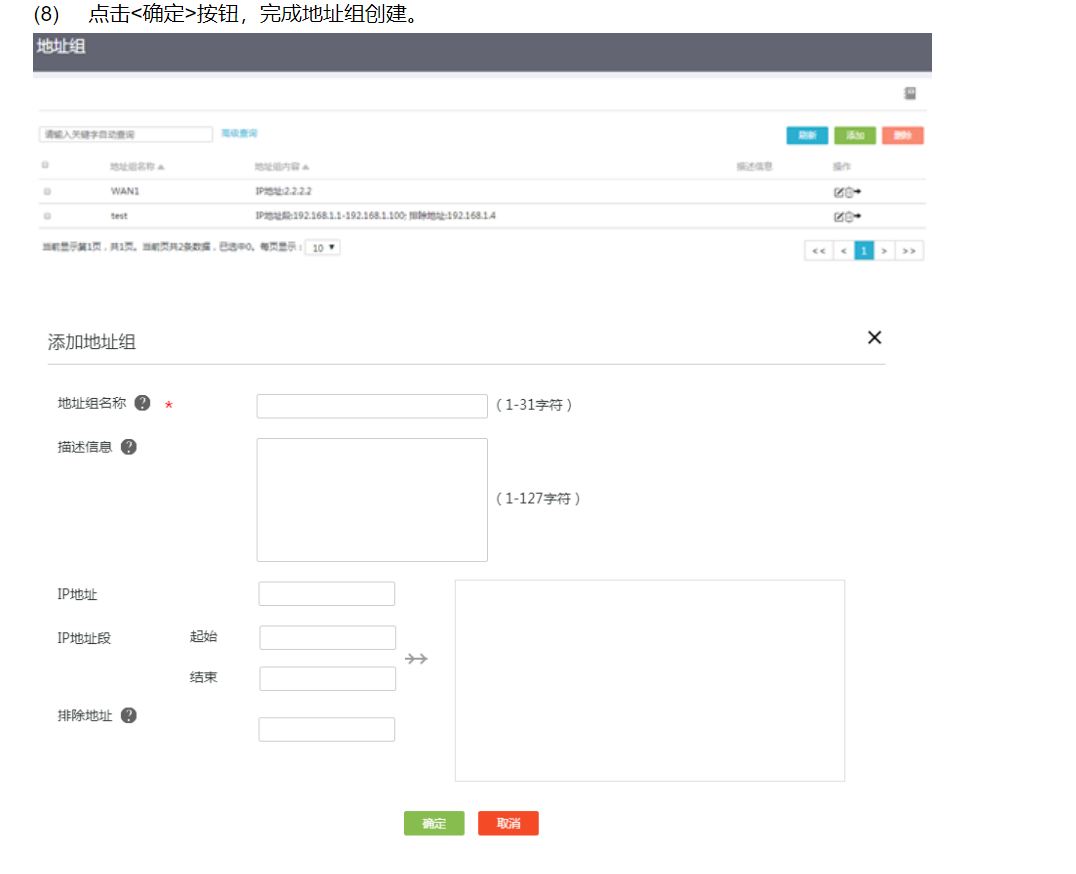
Task: Click the blue 刷新 refresh button
Action: tap(807, 135)
